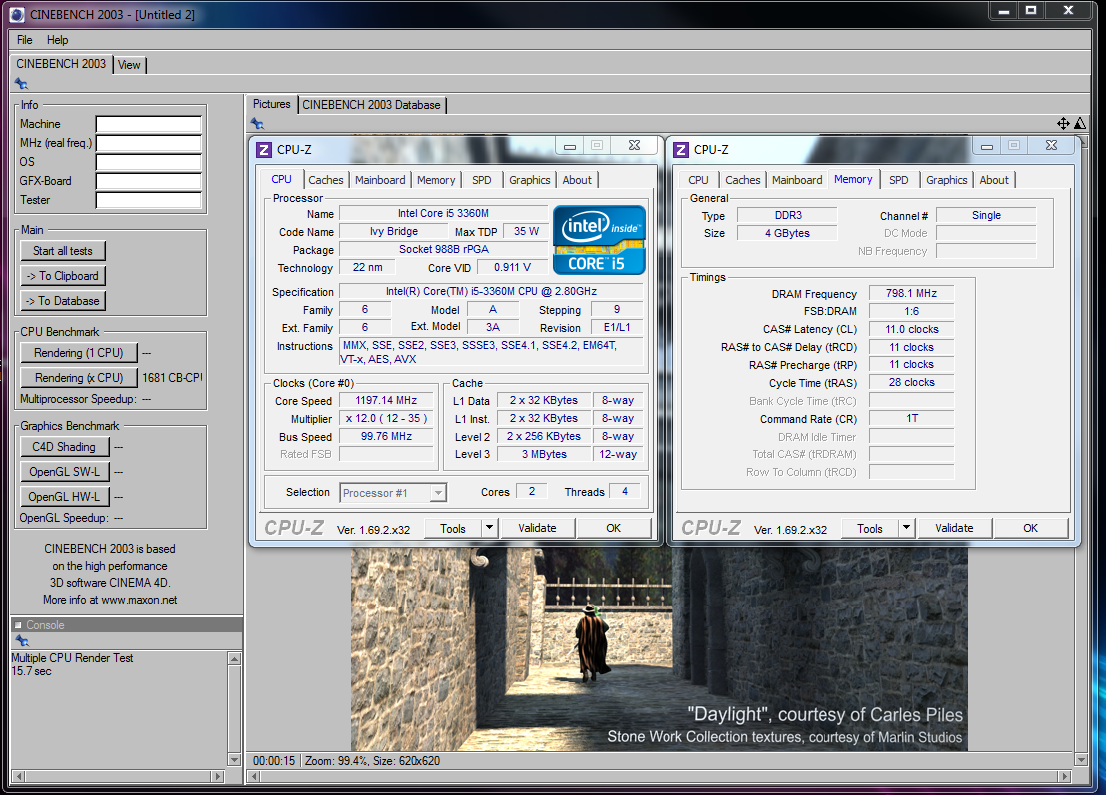Click the pin icon in Console panel

(23, 641)
